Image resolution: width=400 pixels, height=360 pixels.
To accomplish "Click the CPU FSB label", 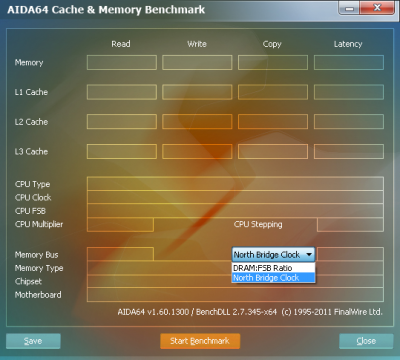I will coord(30,211).
